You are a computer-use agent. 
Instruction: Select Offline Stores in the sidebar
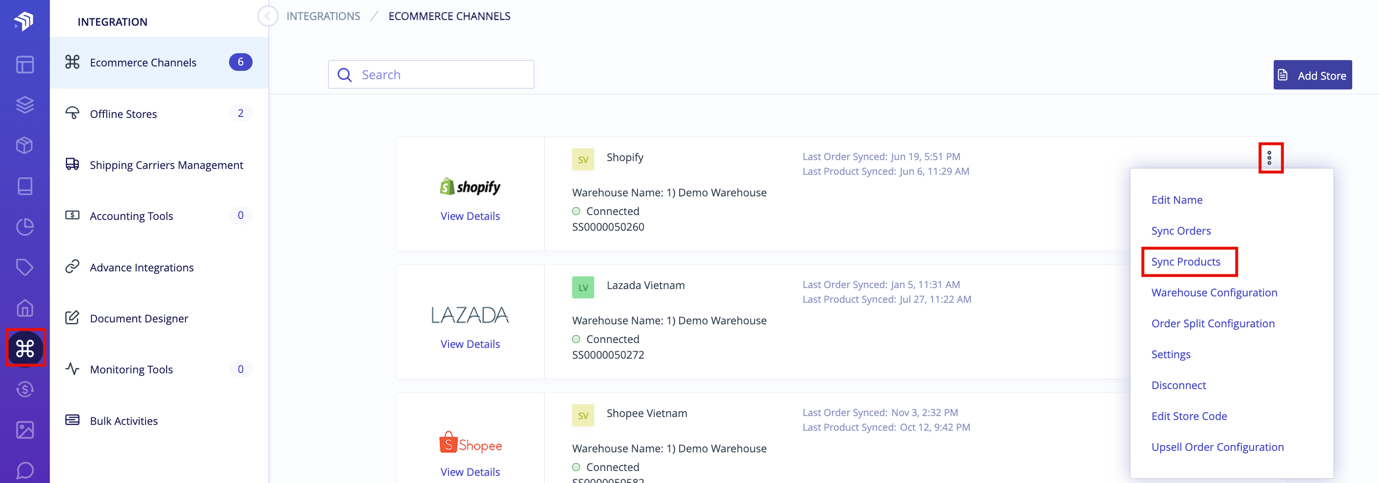pos(159,114)
